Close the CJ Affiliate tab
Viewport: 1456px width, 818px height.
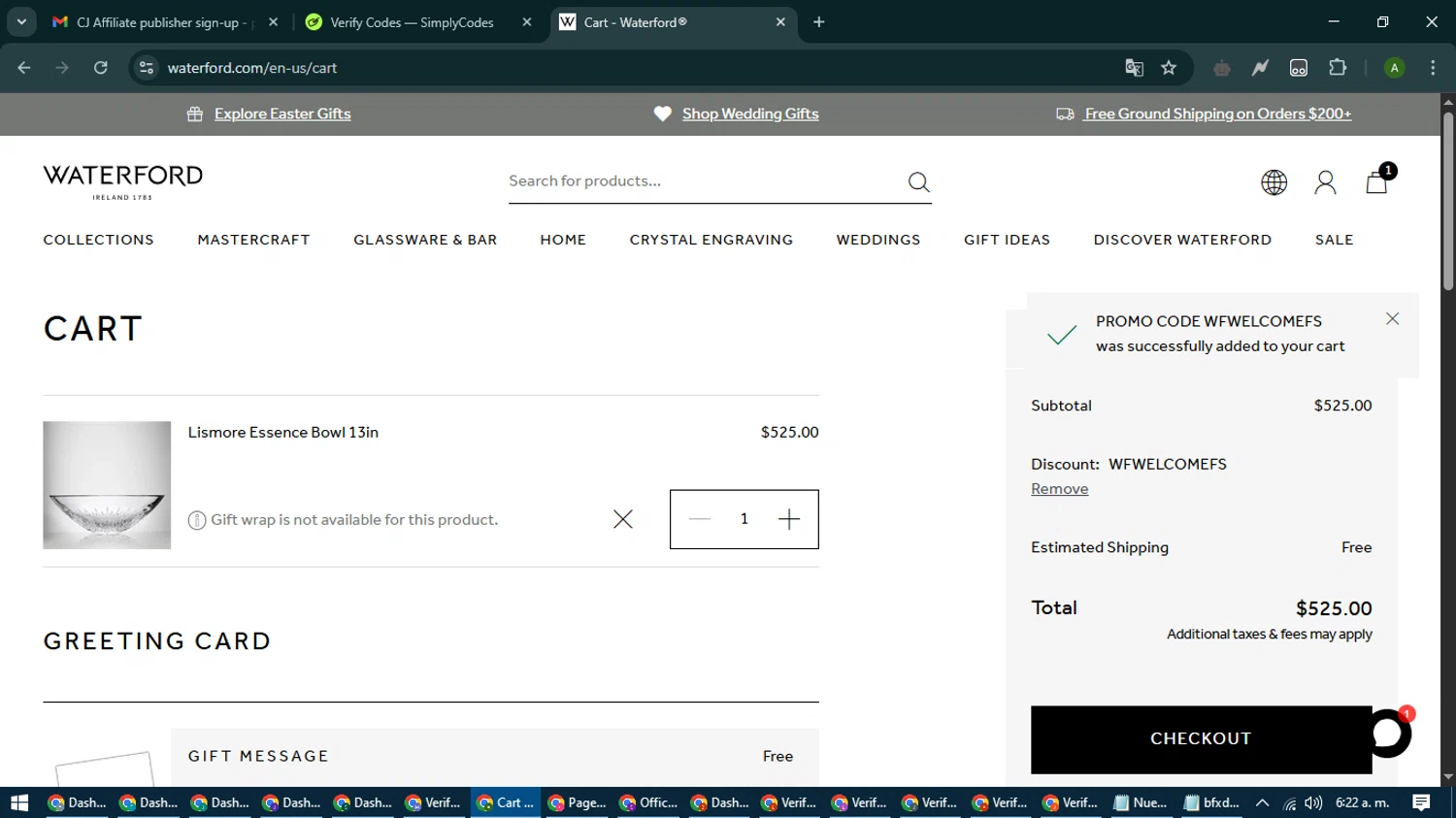pyautogui.click(x=273, y=22)
